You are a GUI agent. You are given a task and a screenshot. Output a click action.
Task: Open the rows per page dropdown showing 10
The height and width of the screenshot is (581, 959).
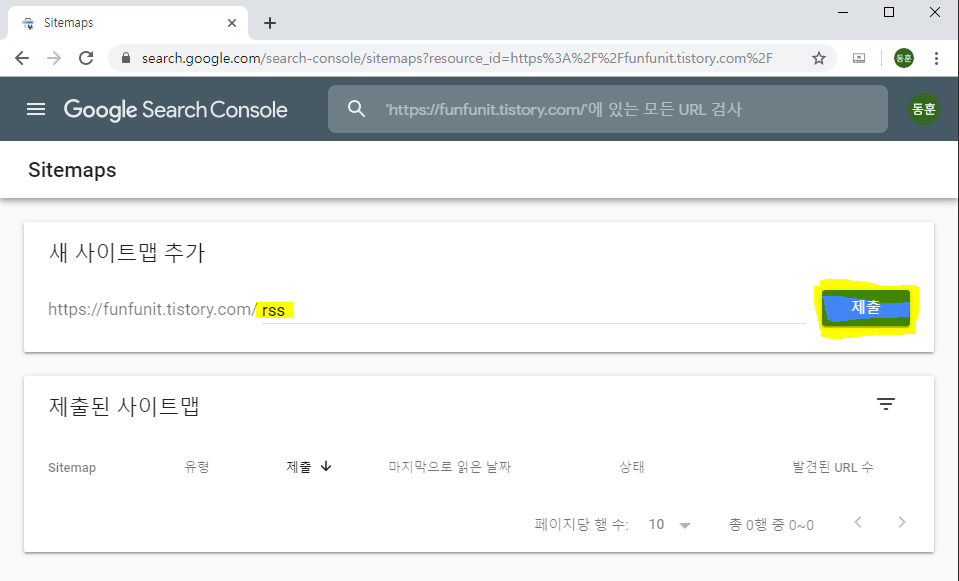[x=670, y=525]
